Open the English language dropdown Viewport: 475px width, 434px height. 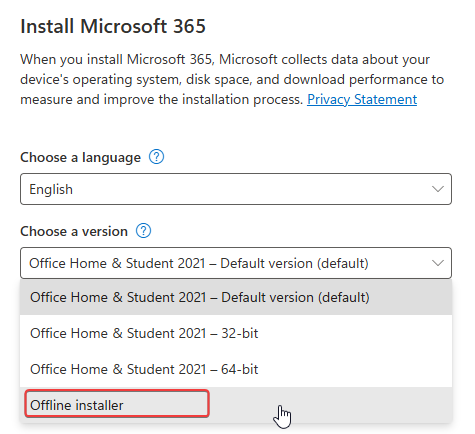pyautogui.click(x=236, y=189)
